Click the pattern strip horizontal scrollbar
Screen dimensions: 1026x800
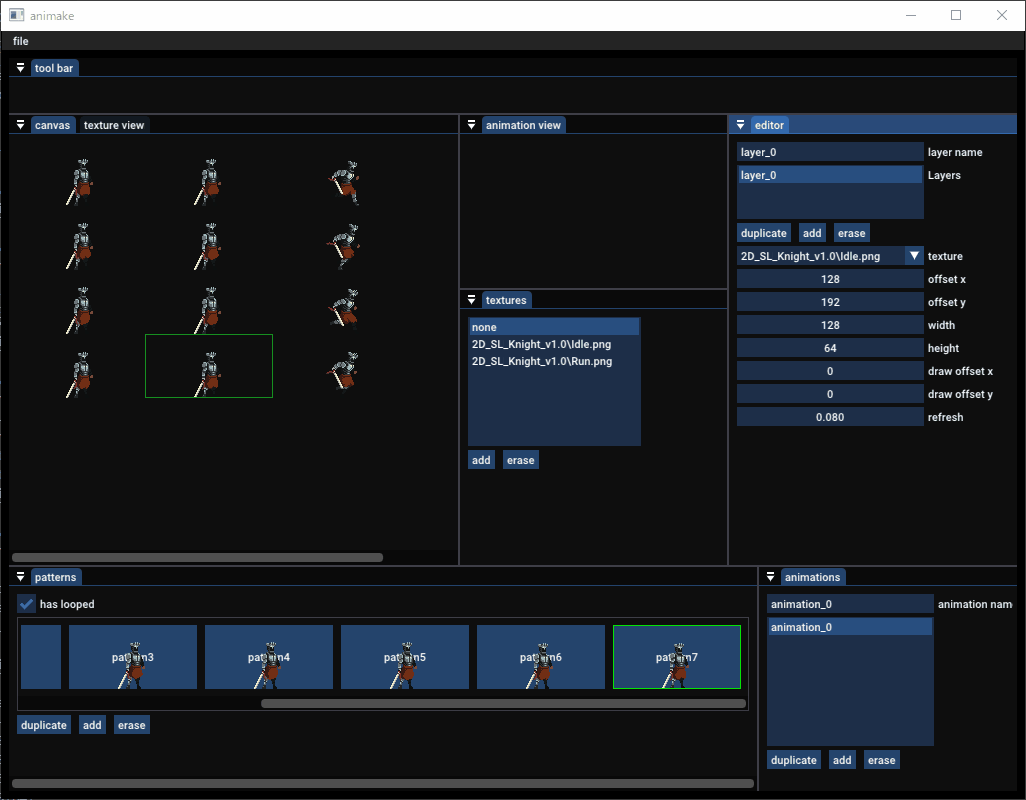503,703
